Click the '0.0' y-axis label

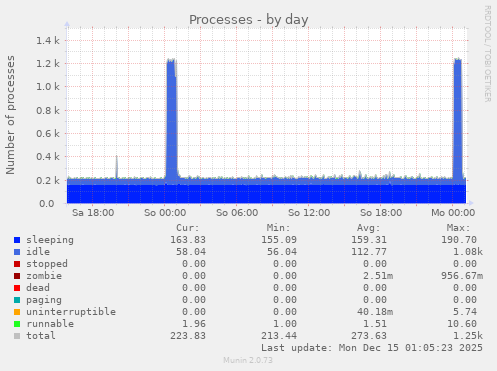point(47,203)
